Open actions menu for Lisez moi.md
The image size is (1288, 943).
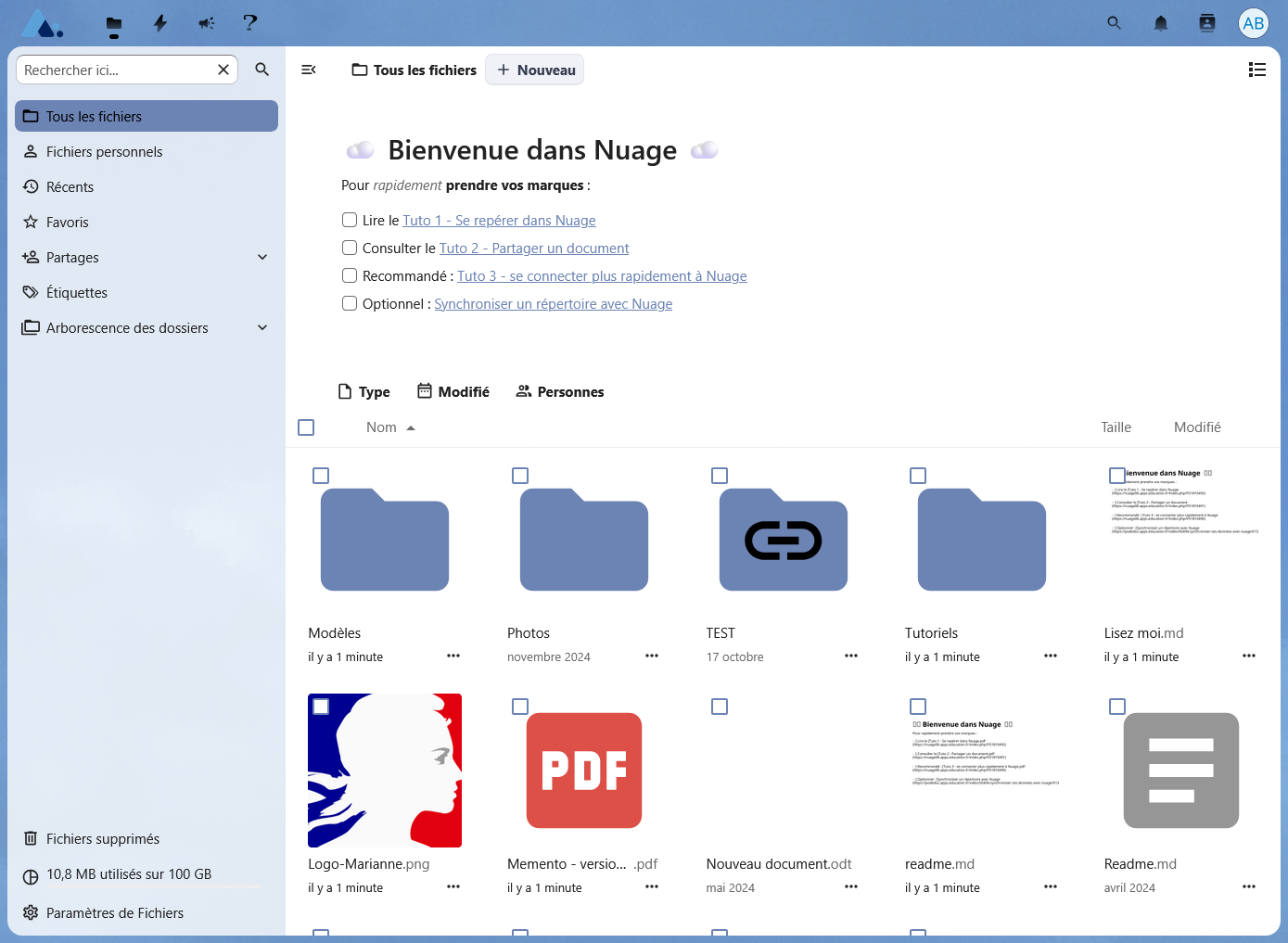1249,656
